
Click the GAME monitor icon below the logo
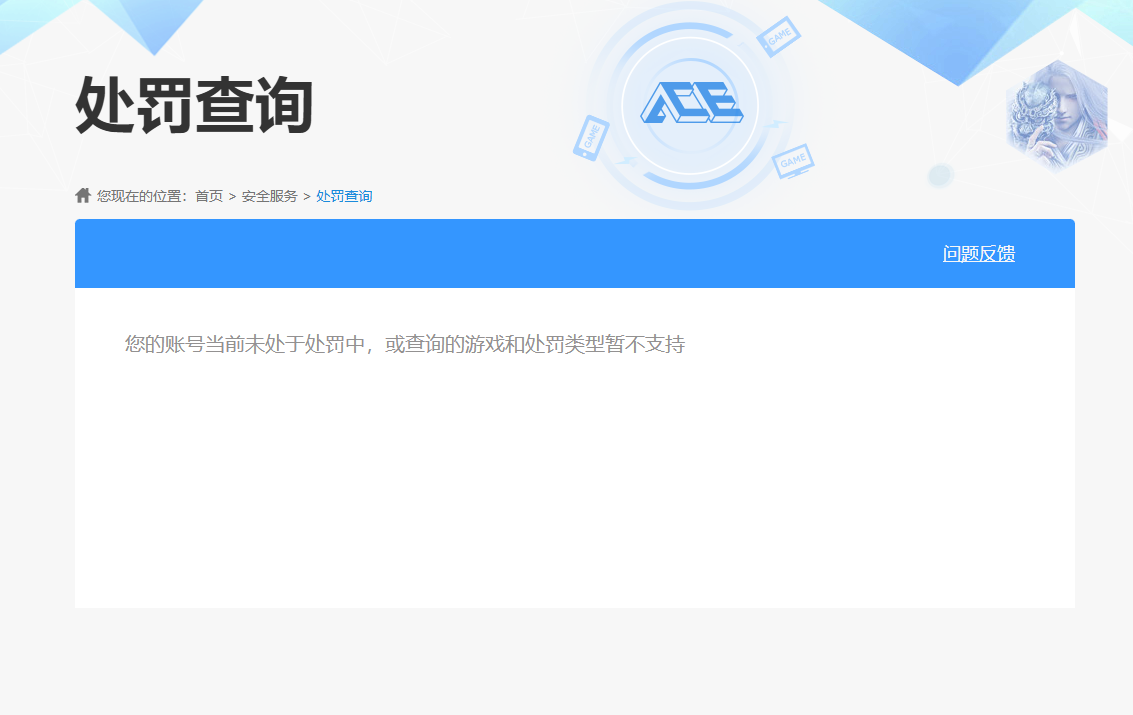pos(793,161)
